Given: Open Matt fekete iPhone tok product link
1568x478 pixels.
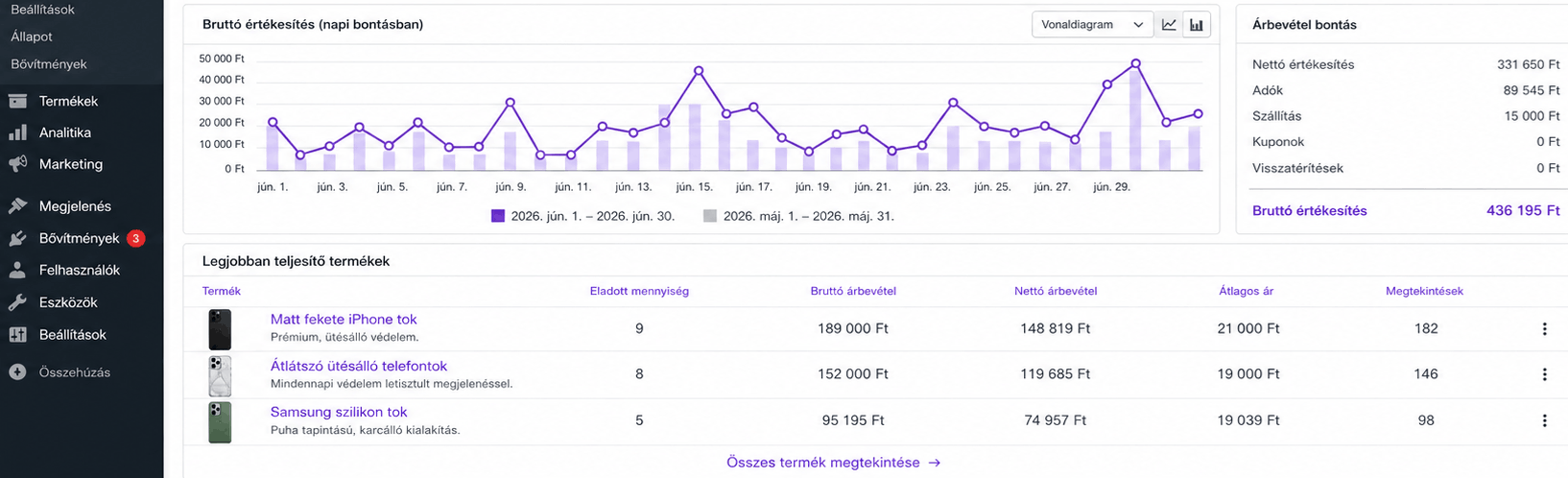Looking at the screenshot, I should pyautogui.click(x=344, y=320).
